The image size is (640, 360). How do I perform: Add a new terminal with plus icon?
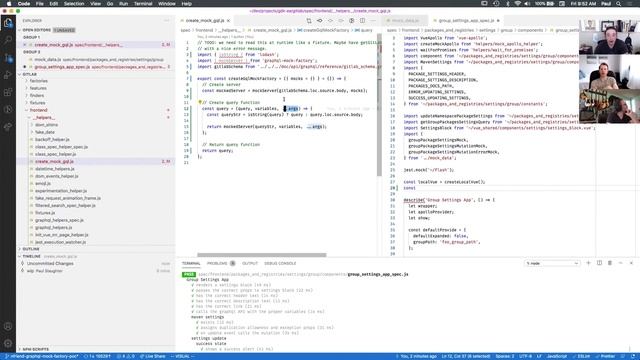tap(588, 263)
